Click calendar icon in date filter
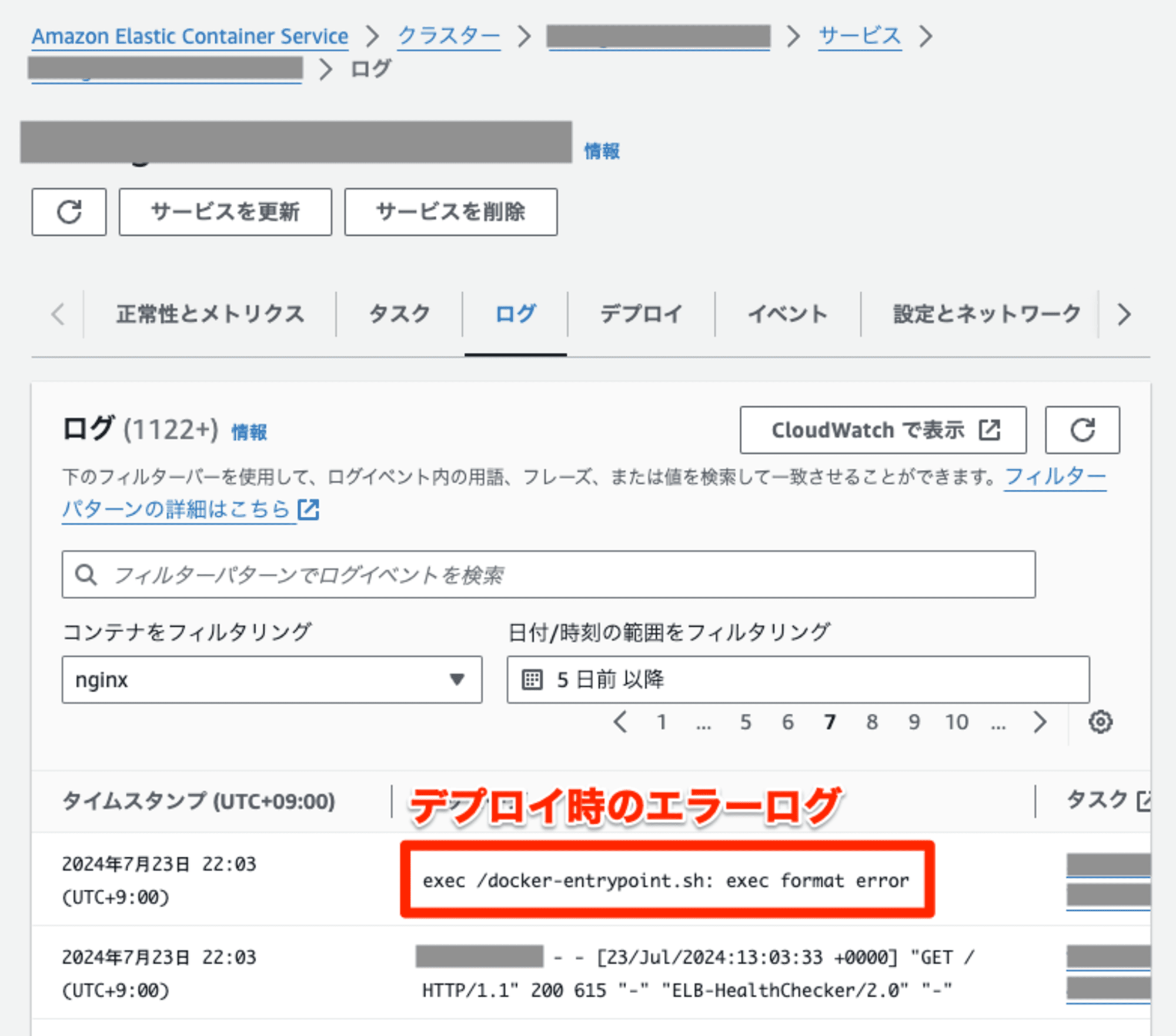The width and height of the screenshot is (1176, 1036). tap(532, 680)
